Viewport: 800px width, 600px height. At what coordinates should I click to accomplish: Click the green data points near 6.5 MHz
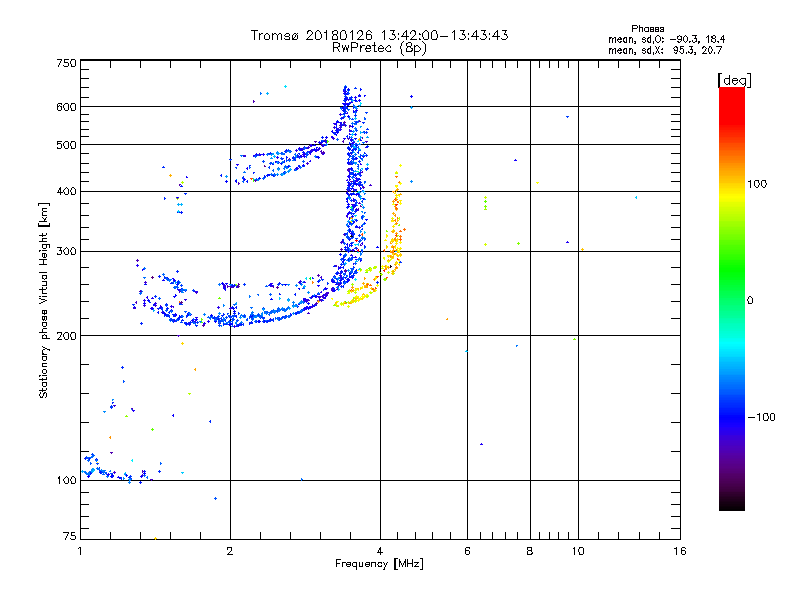click(485, 203)
